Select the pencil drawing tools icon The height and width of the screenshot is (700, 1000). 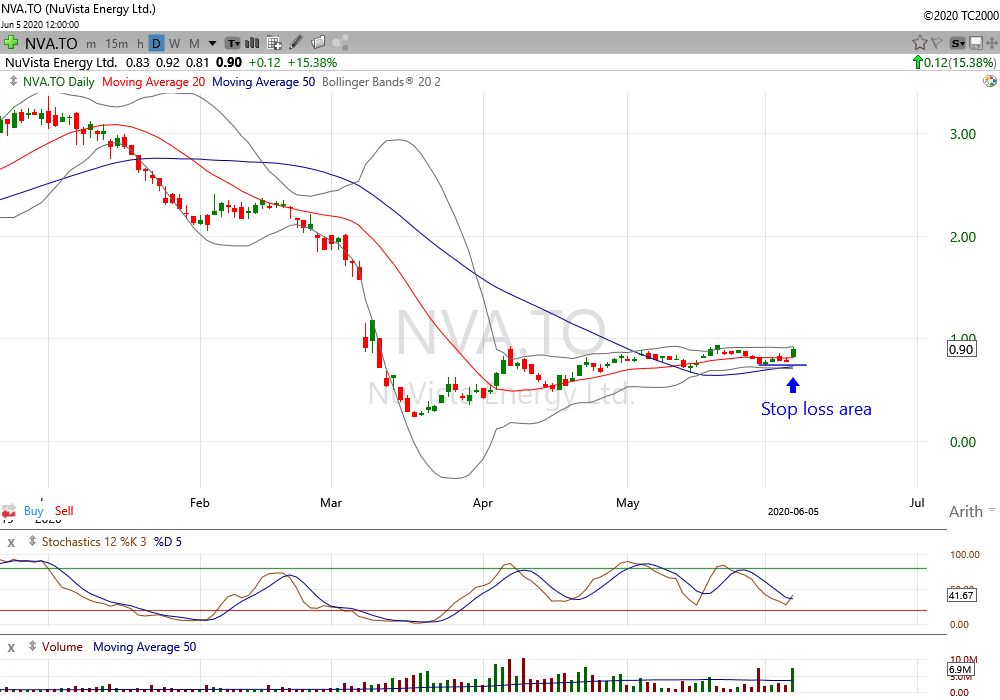pos(295,43)
